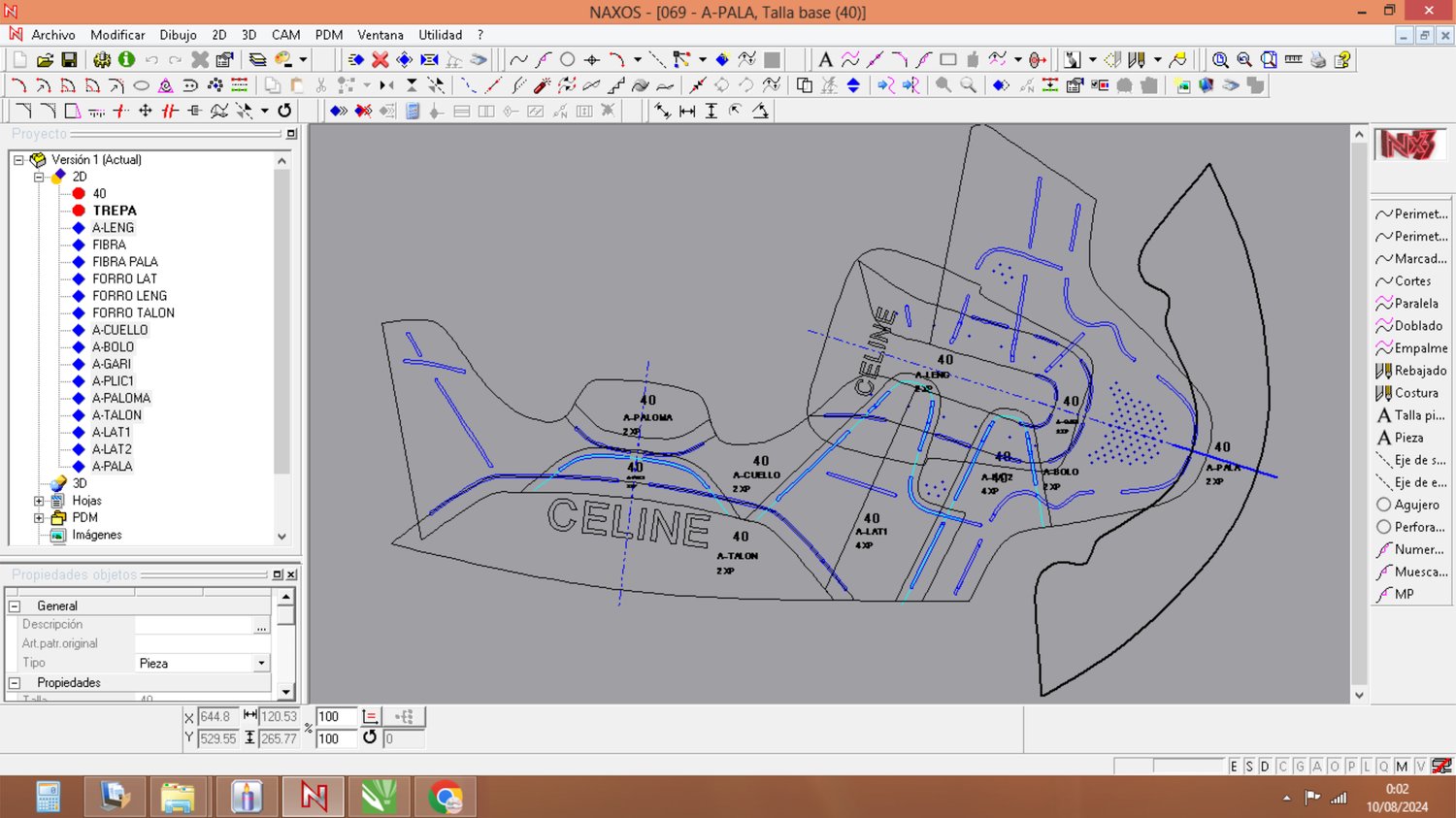Open the Ventana menu
Screen dimensions: 1456x818
pyautogui.click(x=381, y=35)
